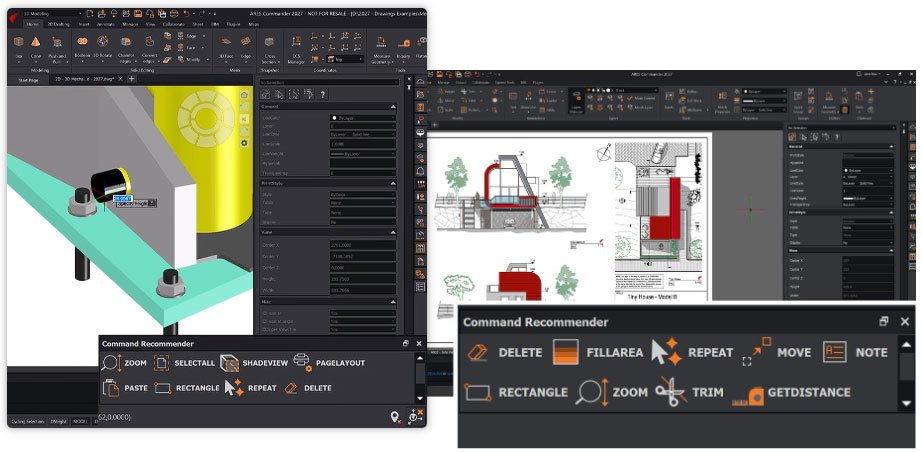Screen dimensions: 922x452
Task: Open the Top view coordinates dropdown
Action: click(x=343, y=59)
